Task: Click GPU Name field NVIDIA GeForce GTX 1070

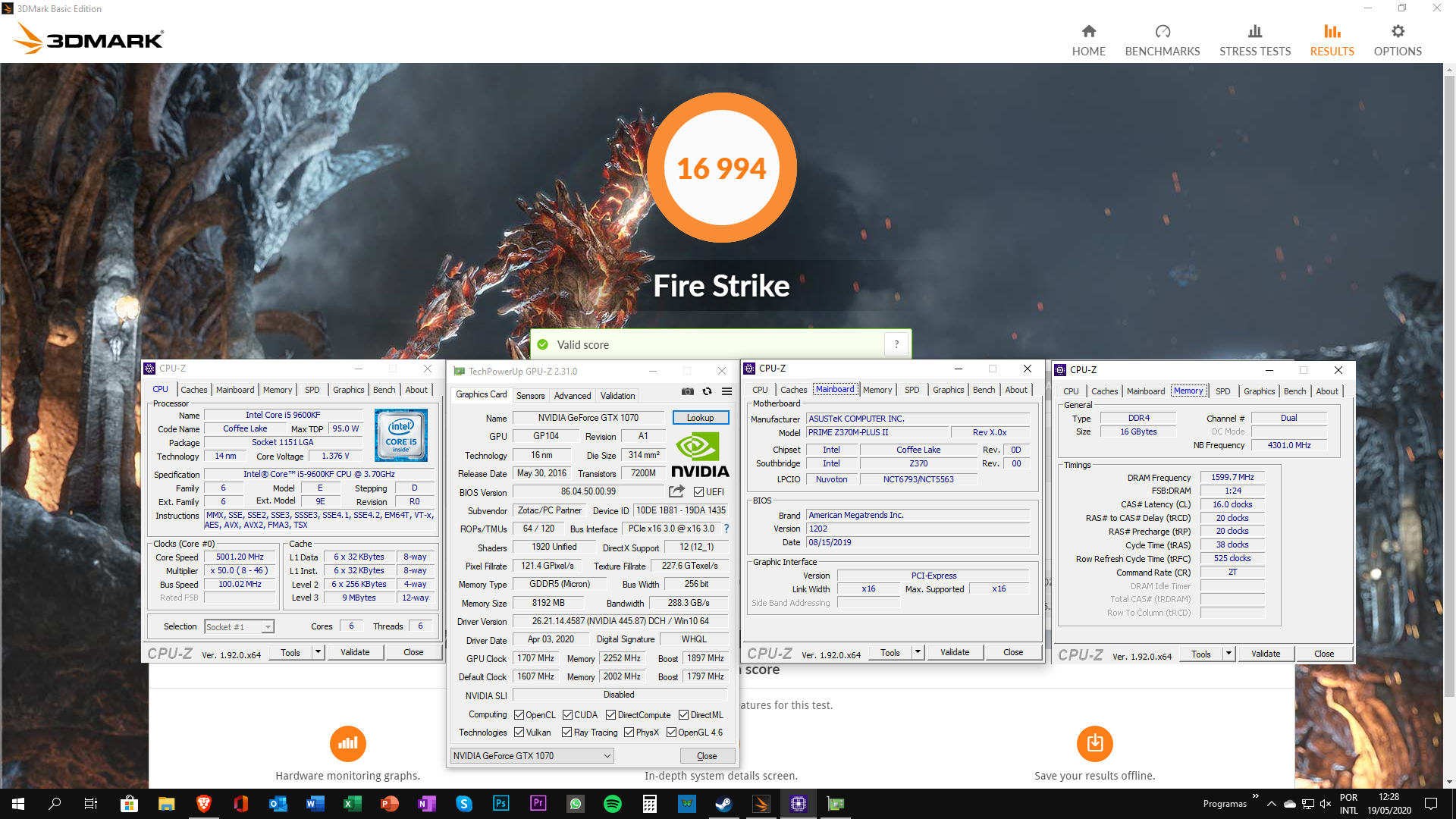Action: pos(588,418)
